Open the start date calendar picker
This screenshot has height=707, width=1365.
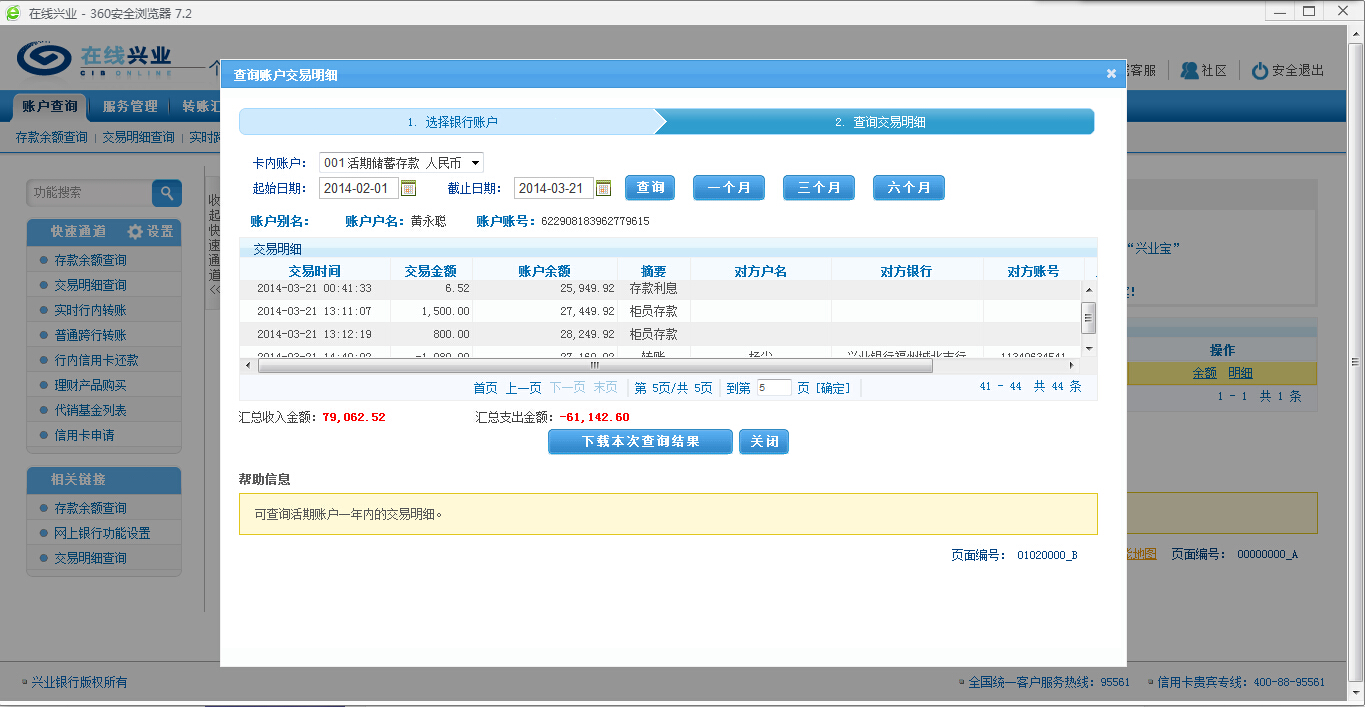[408, 188]
